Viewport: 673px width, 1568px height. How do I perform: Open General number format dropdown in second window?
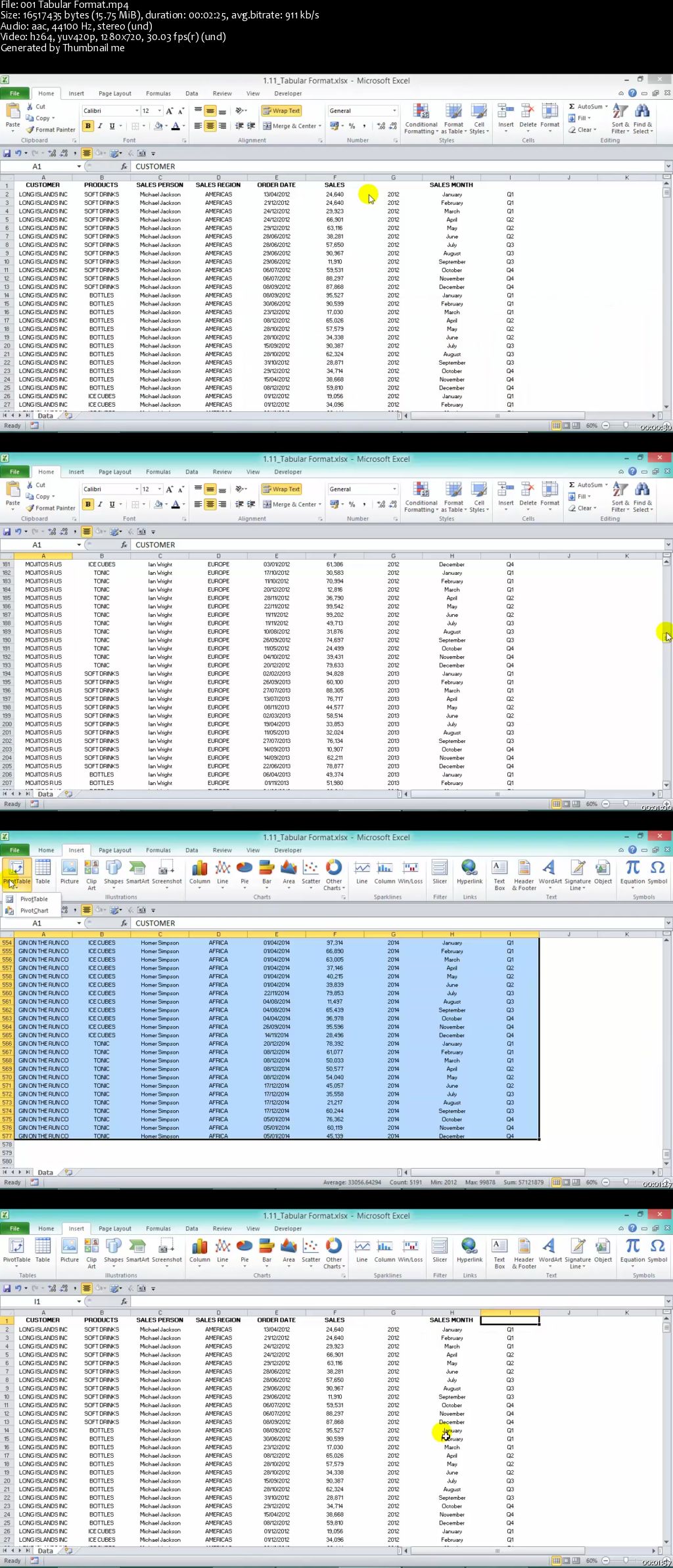point(394,489)
